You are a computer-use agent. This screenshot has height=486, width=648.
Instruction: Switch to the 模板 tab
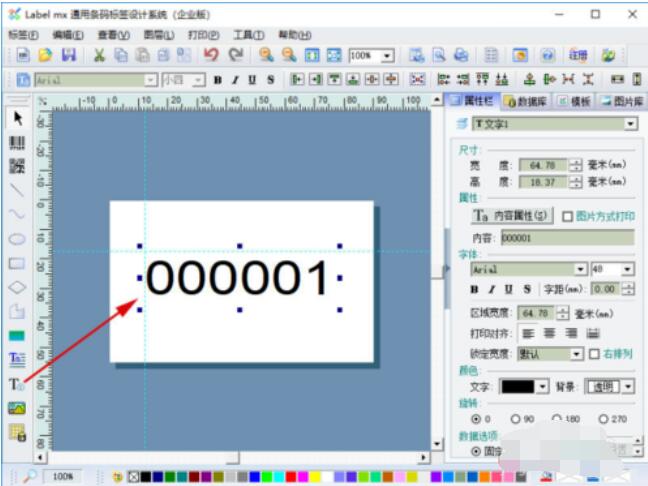coord(574,101)
